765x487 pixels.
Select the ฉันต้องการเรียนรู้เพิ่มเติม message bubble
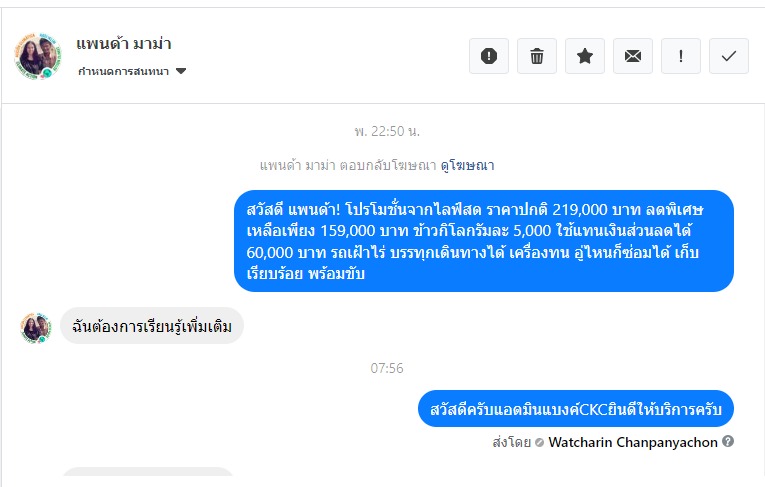click(x=152, y=325)
